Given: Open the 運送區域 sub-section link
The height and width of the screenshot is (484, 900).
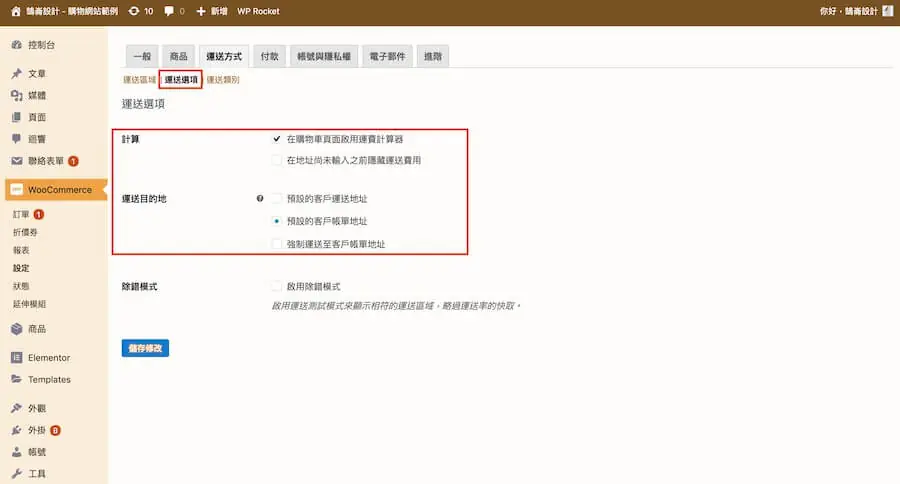Looking at the screenshot, I should [139, 80].
